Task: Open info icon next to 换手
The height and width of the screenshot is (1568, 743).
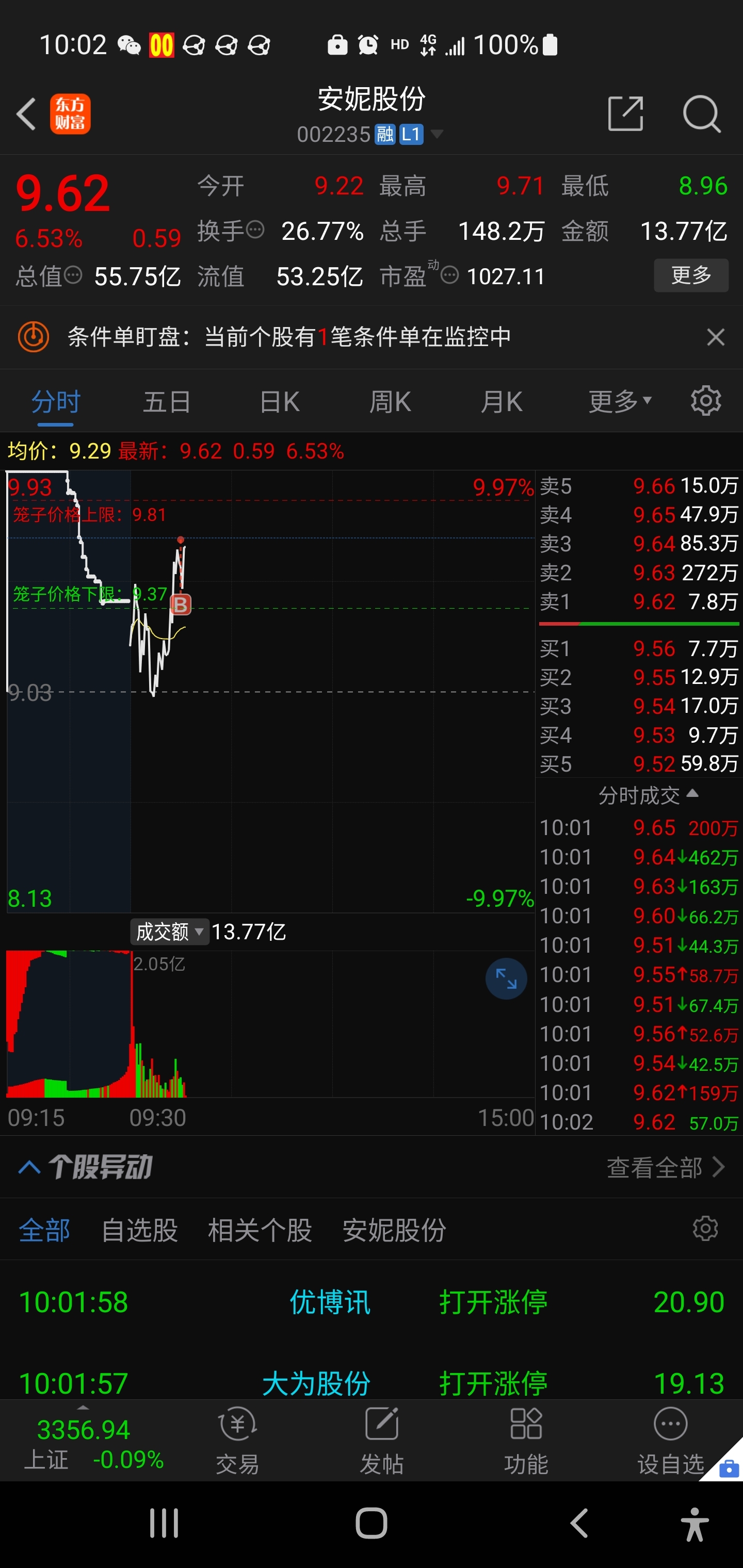Action: click(254, 230)
